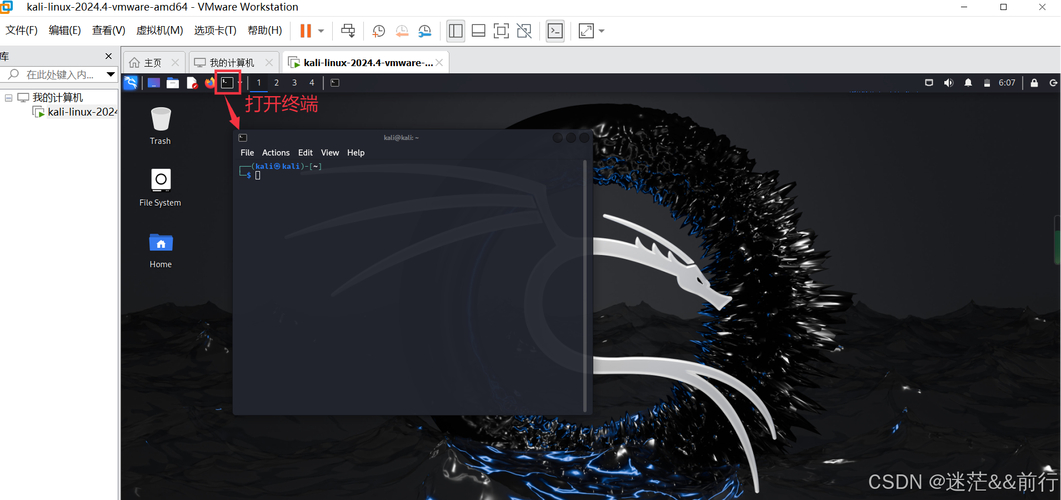Take a snapshot with the clock-plus icon

pos(378,30)
